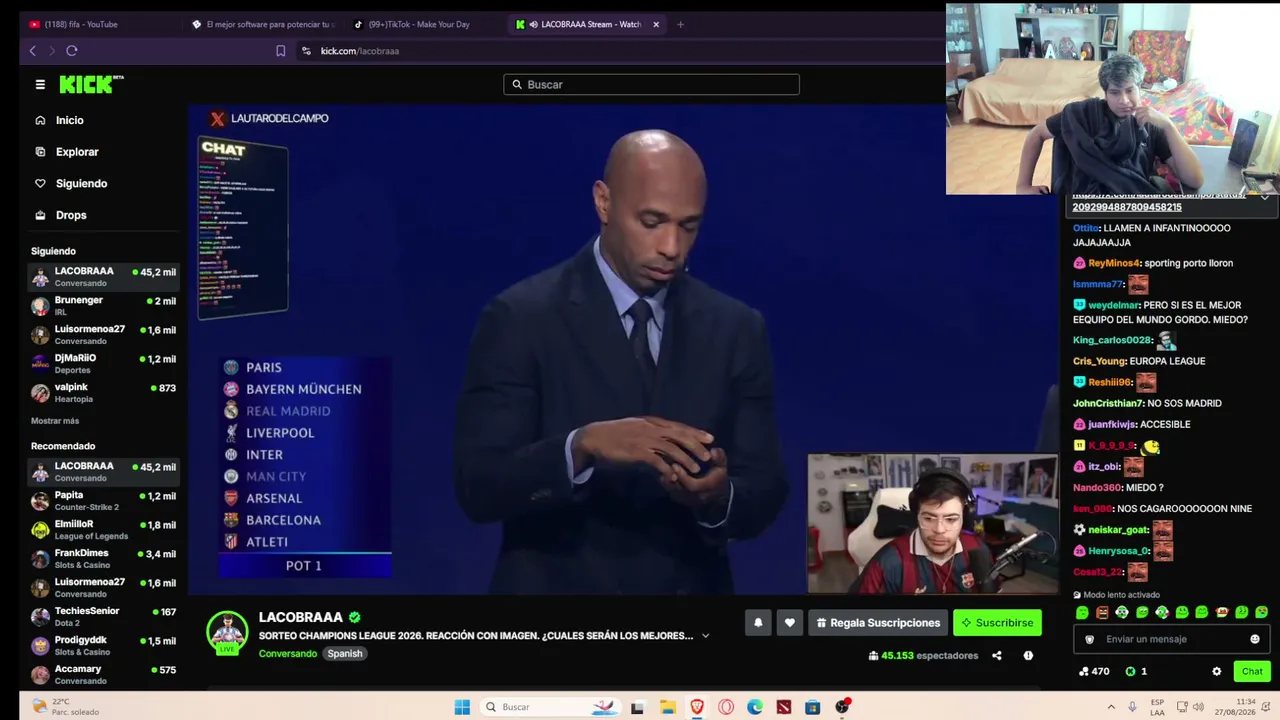Show hidden system tray icons

[x=1111, y=707]
